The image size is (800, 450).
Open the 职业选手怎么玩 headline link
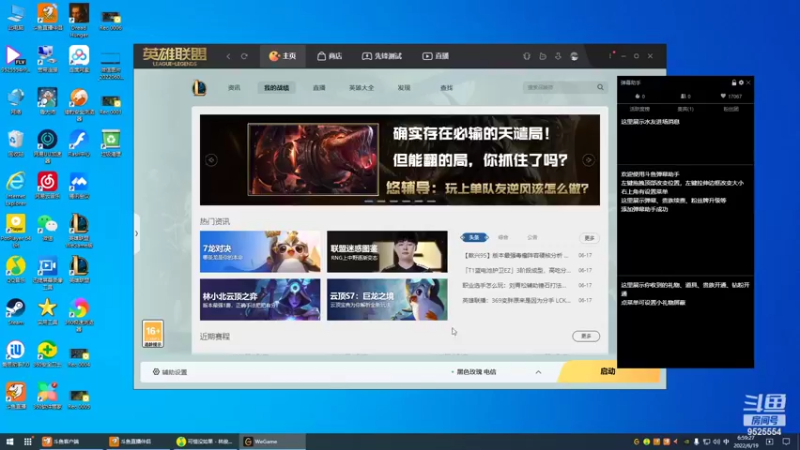click(x=514, y=285)
